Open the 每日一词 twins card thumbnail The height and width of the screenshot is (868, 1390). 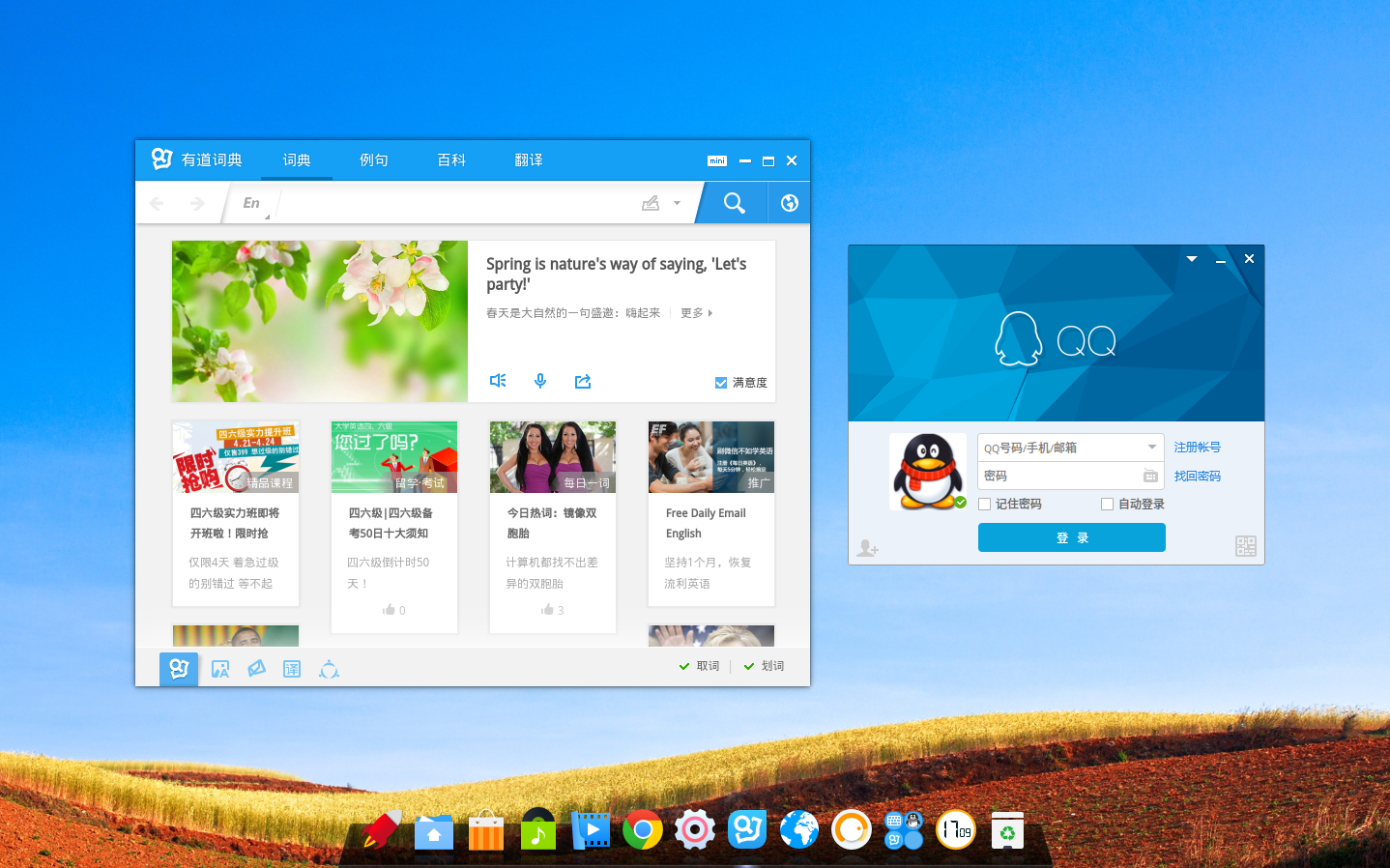(553, 457)
